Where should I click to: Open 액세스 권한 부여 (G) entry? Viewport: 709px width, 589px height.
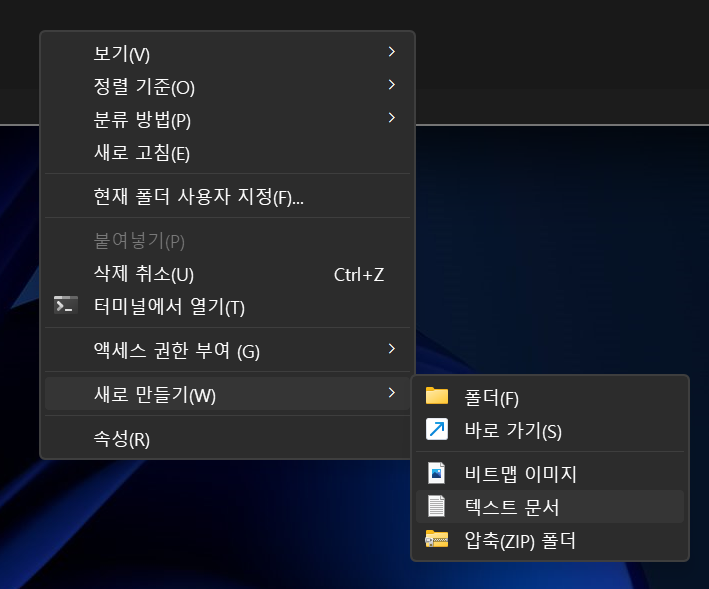pyautogui.click(x=227, y=350)
